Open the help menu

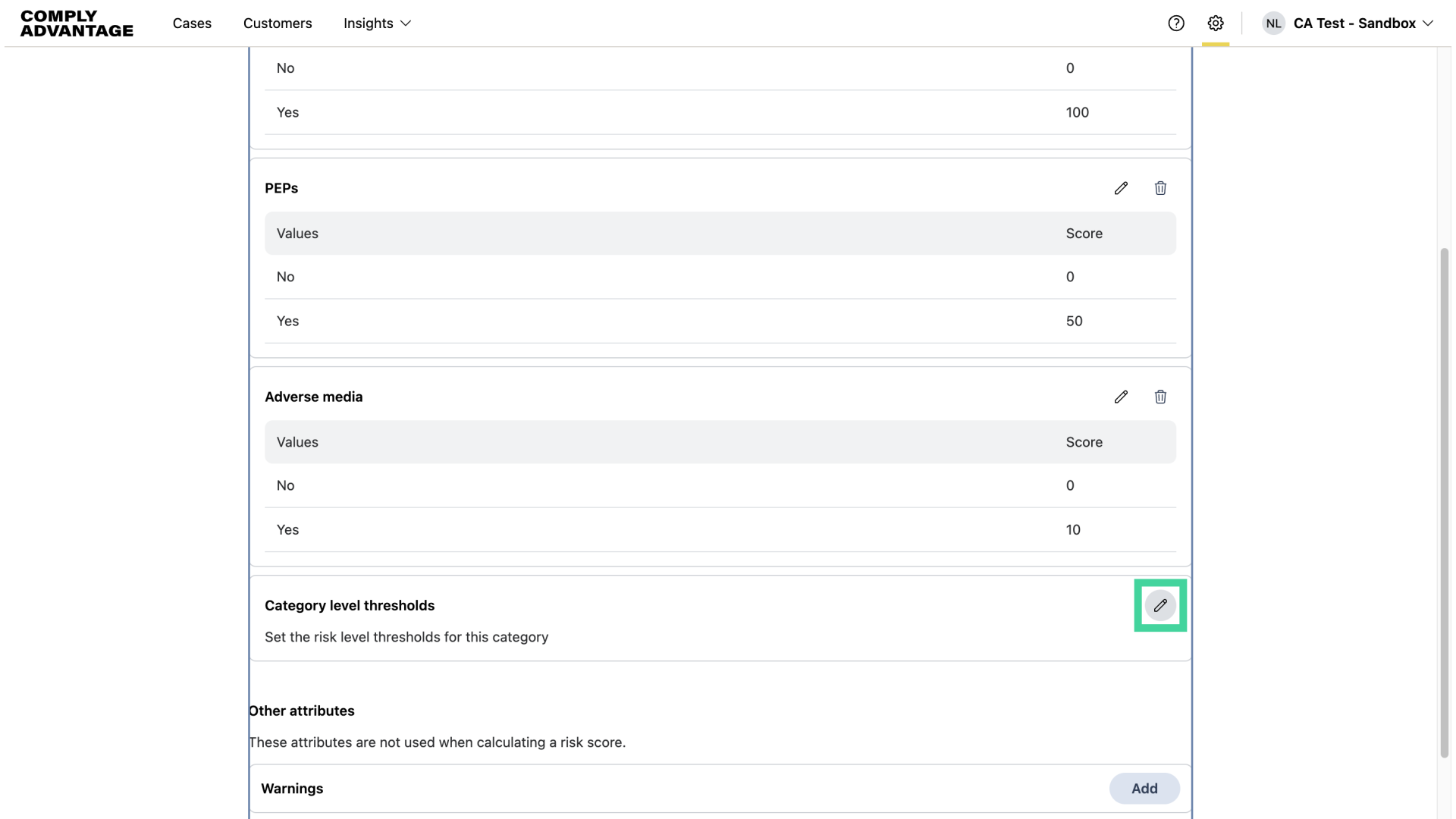click(x=1176, y=24)
